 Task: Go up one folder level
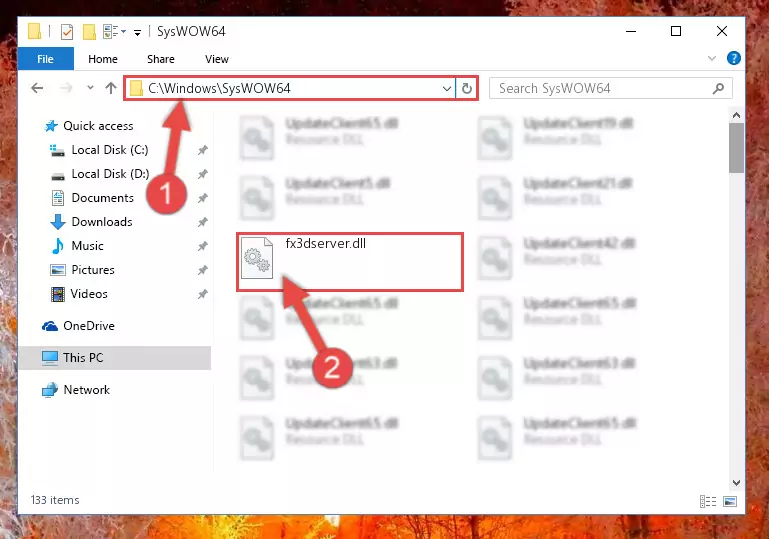pos(111,88)
